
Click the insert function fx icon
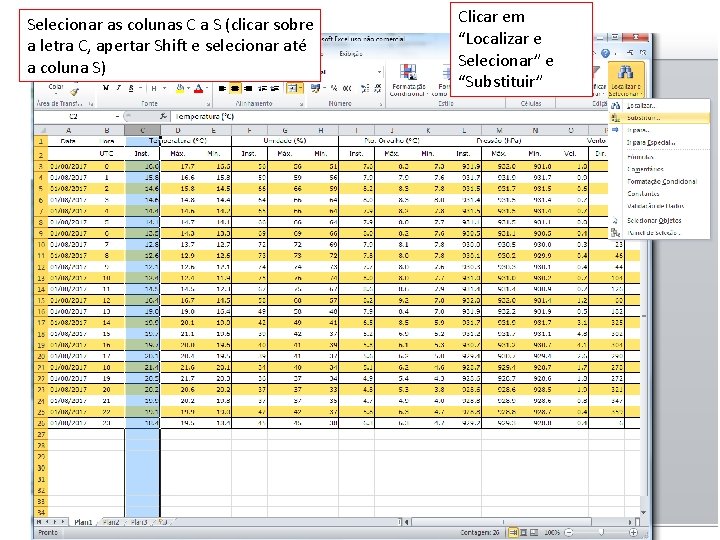point(163,117)
